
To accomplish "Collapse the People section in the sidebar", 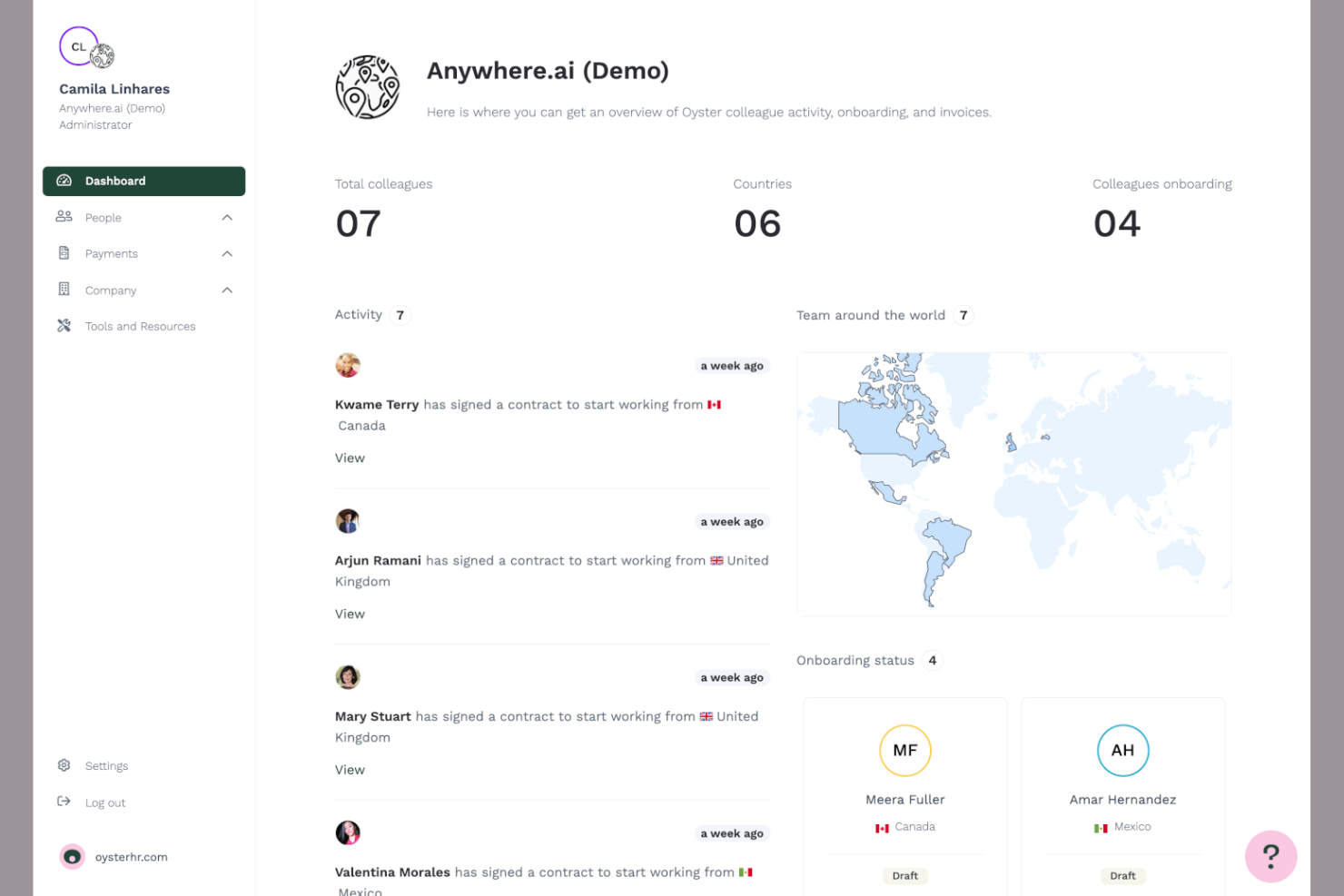I will [x=227, y=217].
